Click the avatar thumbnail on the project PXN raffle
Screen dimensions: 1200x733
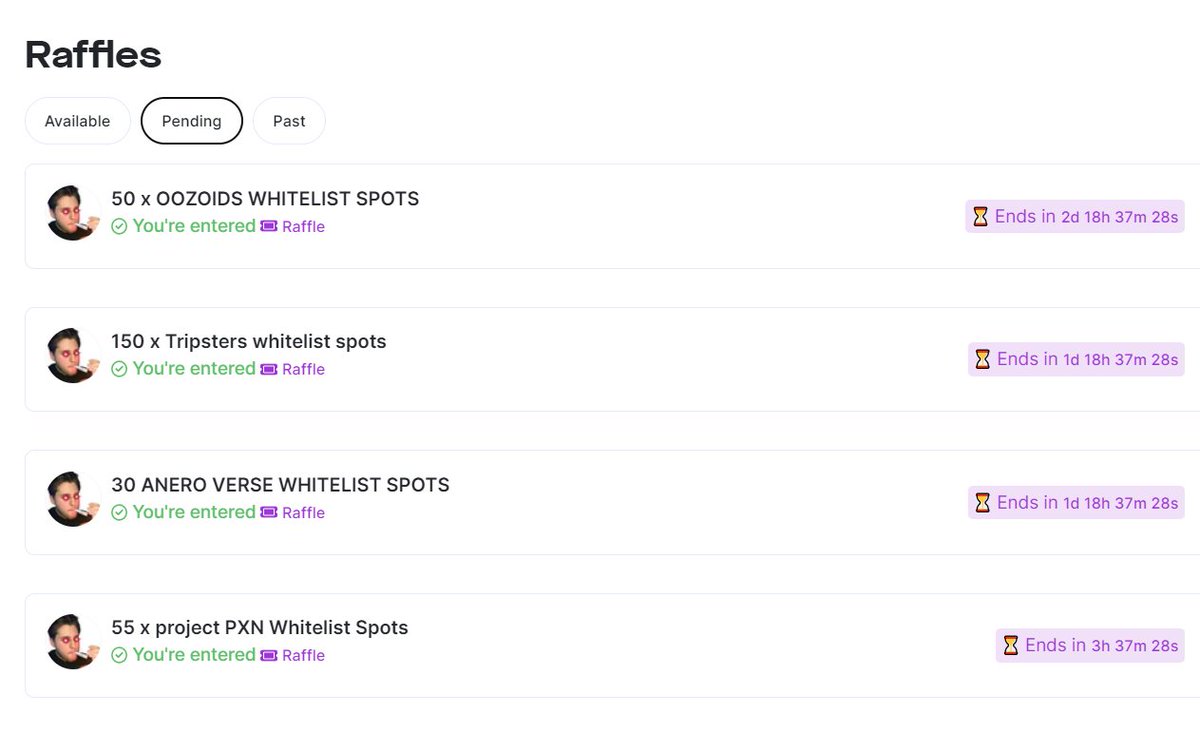coord(74,642)
